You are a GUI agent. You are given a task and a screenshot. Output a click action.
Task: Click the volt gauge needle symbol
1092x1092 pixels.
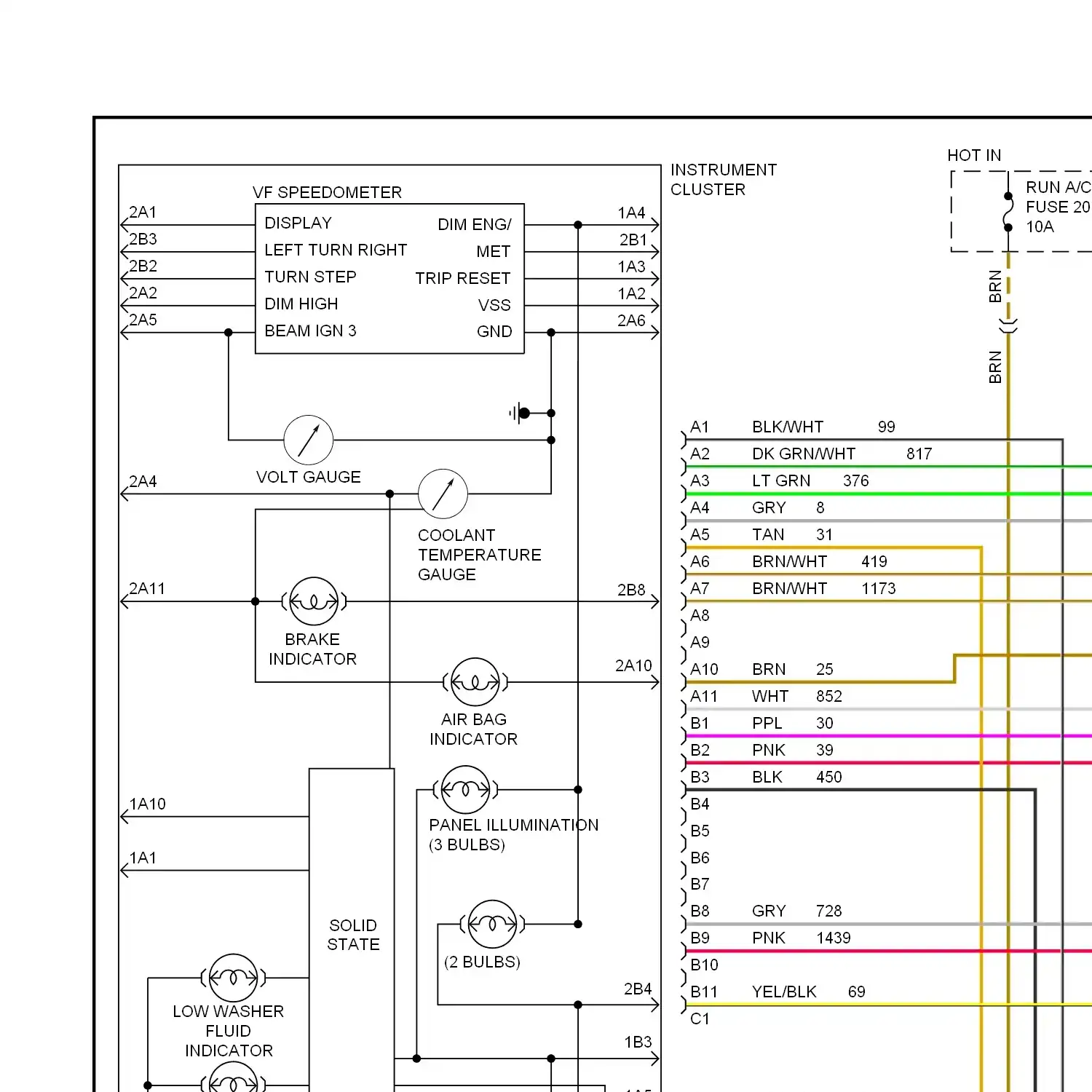[x=309, y=440]
